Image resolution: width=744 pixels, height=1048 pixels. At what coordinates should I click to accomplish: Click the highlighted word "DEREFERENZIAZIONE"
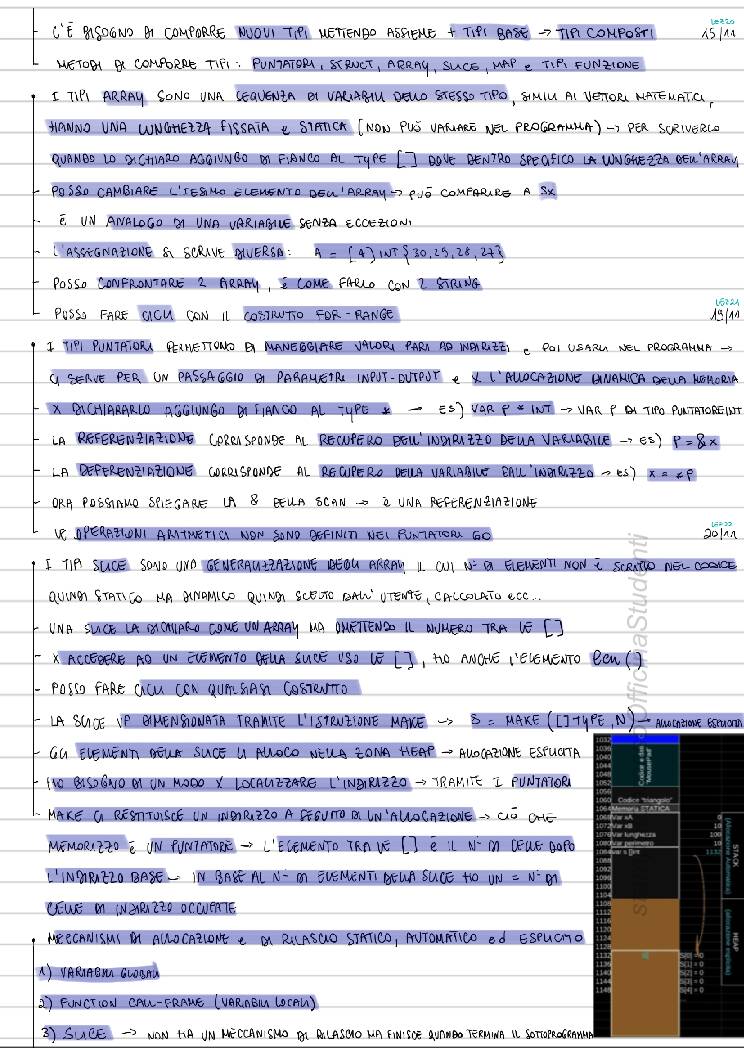pyautogui.click(x=136, y=471)
